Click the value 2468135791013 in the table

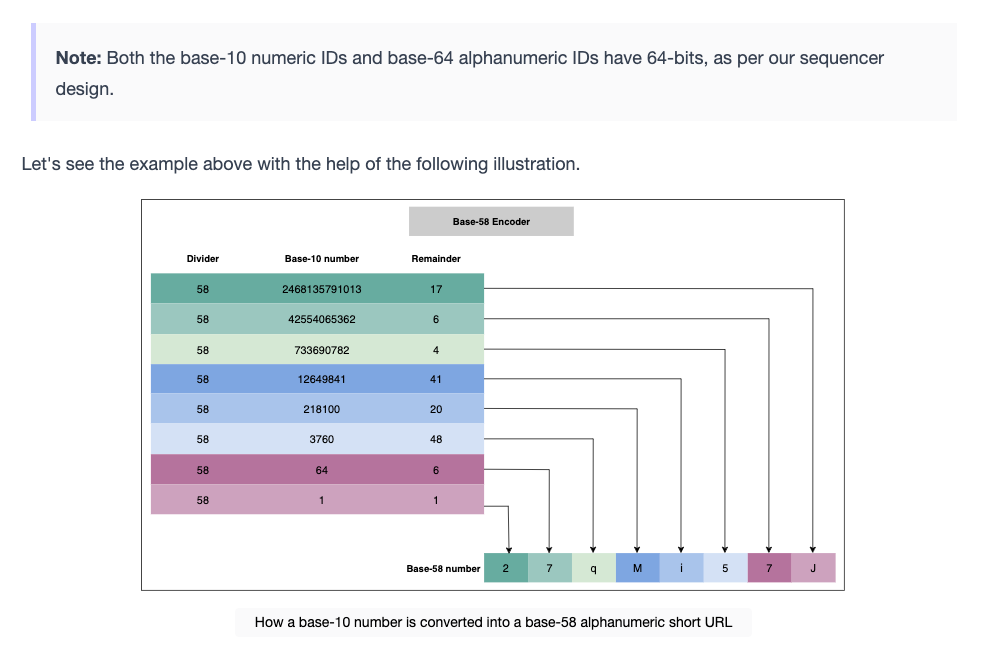[x=322, y=289]
